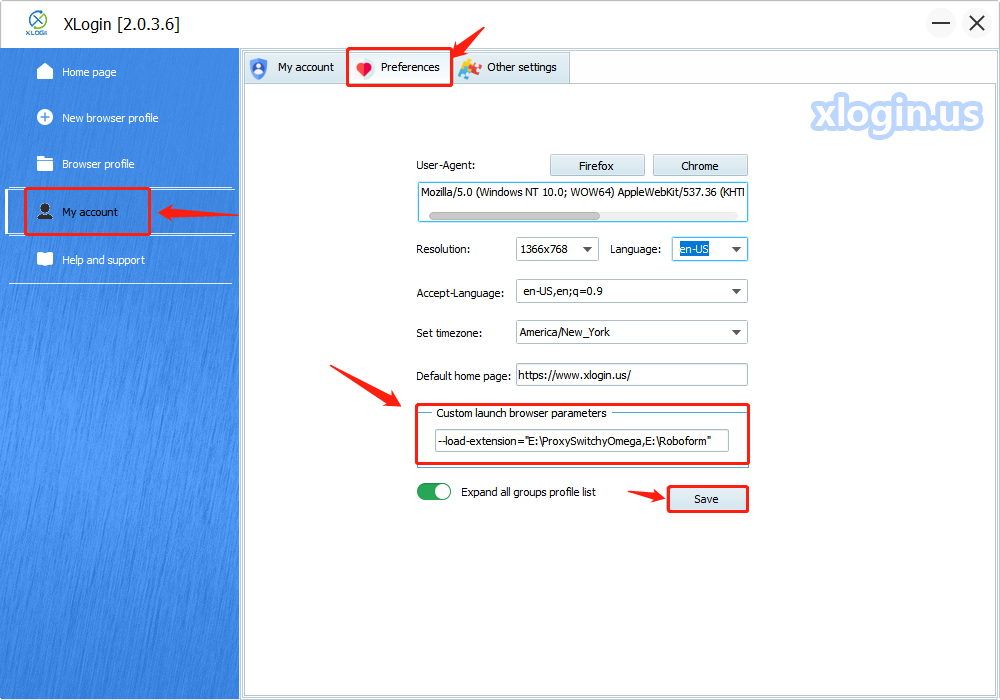
Task: Click the Expand all groups profile list label
Action: [528, 492]
